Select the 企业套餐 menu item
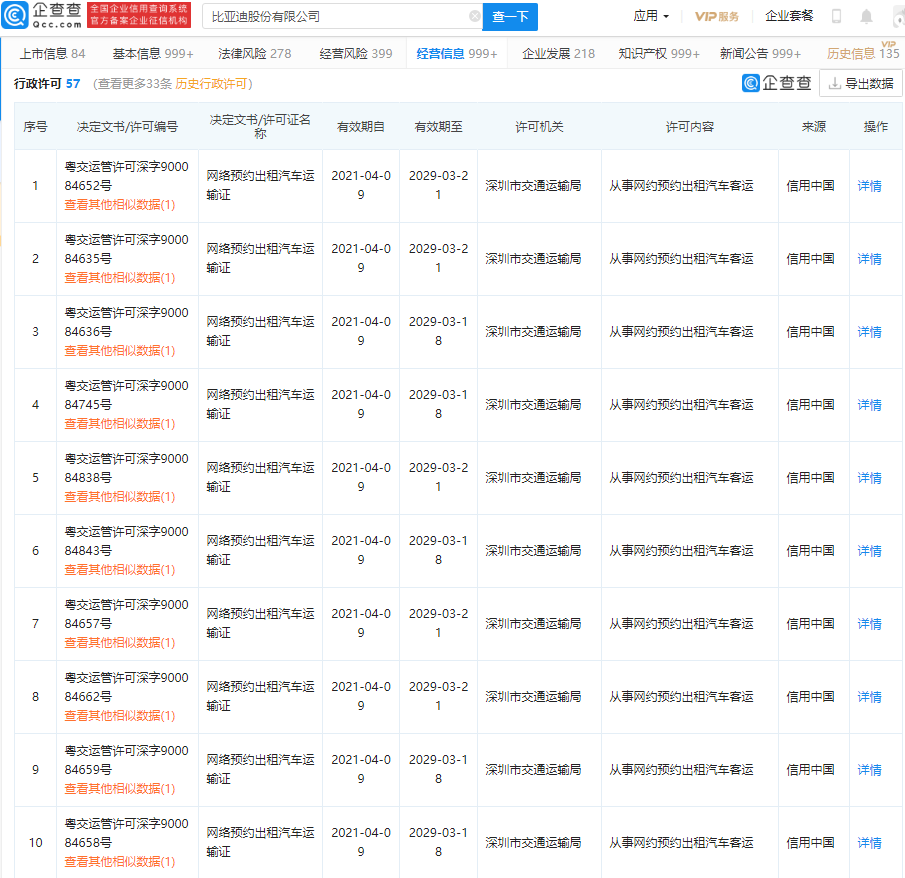Screen dimensions: 905x878 click(789, 15)
